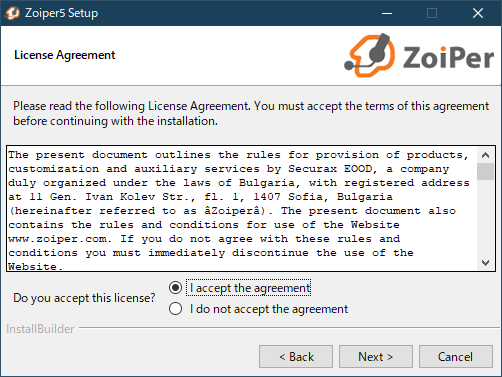Click the 'License Agreement' heading
Screen dimensions: 502x377
pyautogui.click(x=64, y=55)
